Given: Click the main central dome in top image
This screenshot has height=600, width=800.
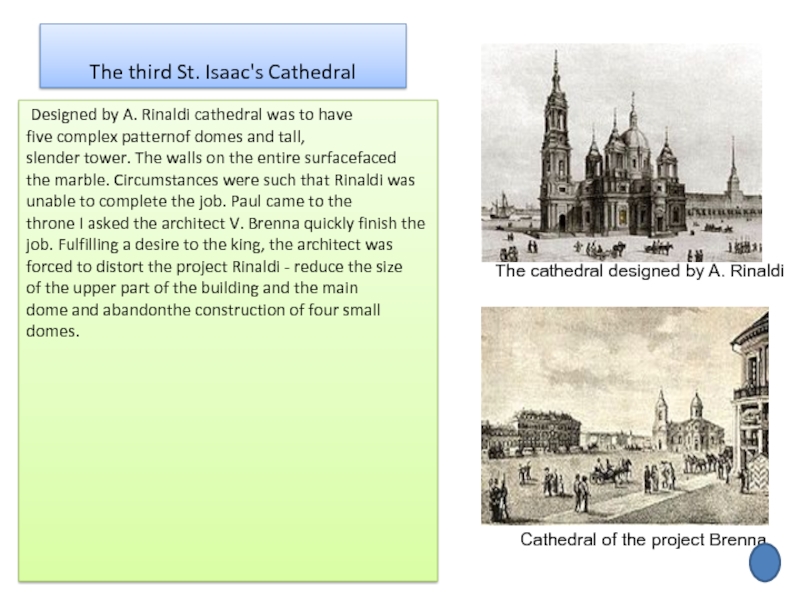Looking at the screenshot, I should coord(631,140).
